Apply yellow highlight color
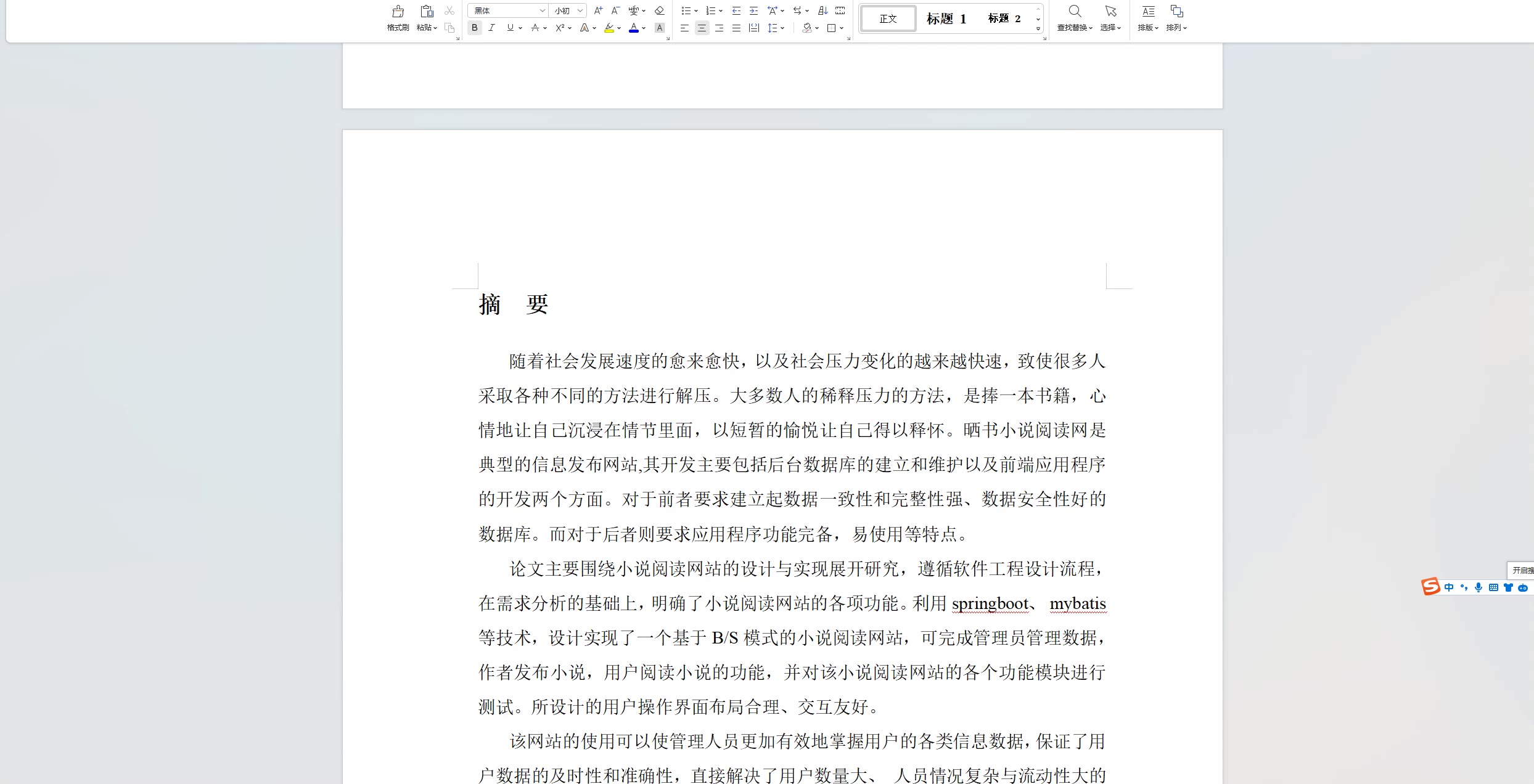The height and width of the screenshot is (784, 1534). tap(609, 28)
